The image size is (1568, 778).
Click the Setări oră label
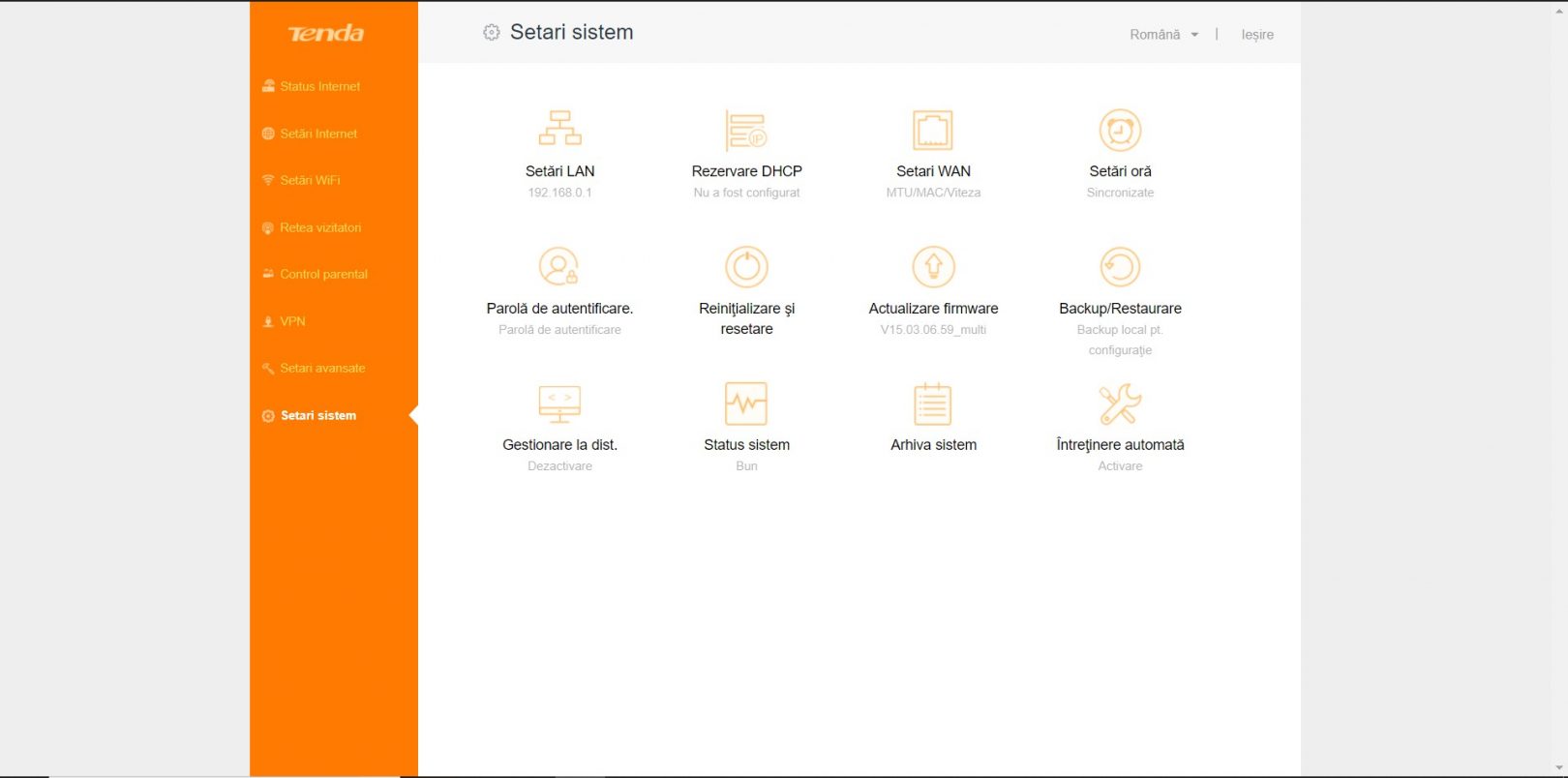pyautogui.click(x=1120, y=171)
